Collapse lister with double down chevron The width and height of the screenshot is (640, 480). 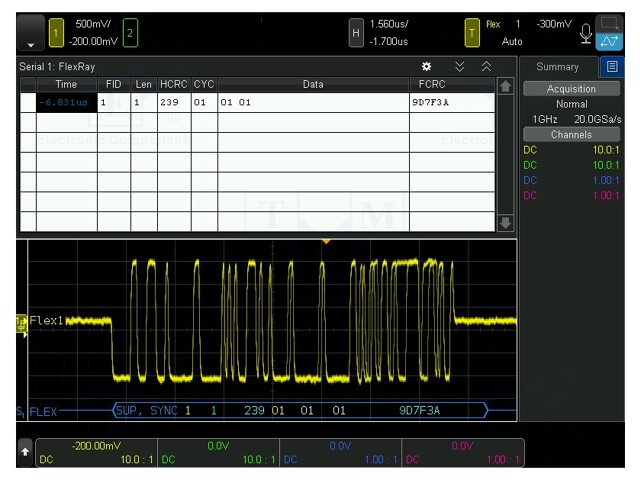[x=460, y=67]
